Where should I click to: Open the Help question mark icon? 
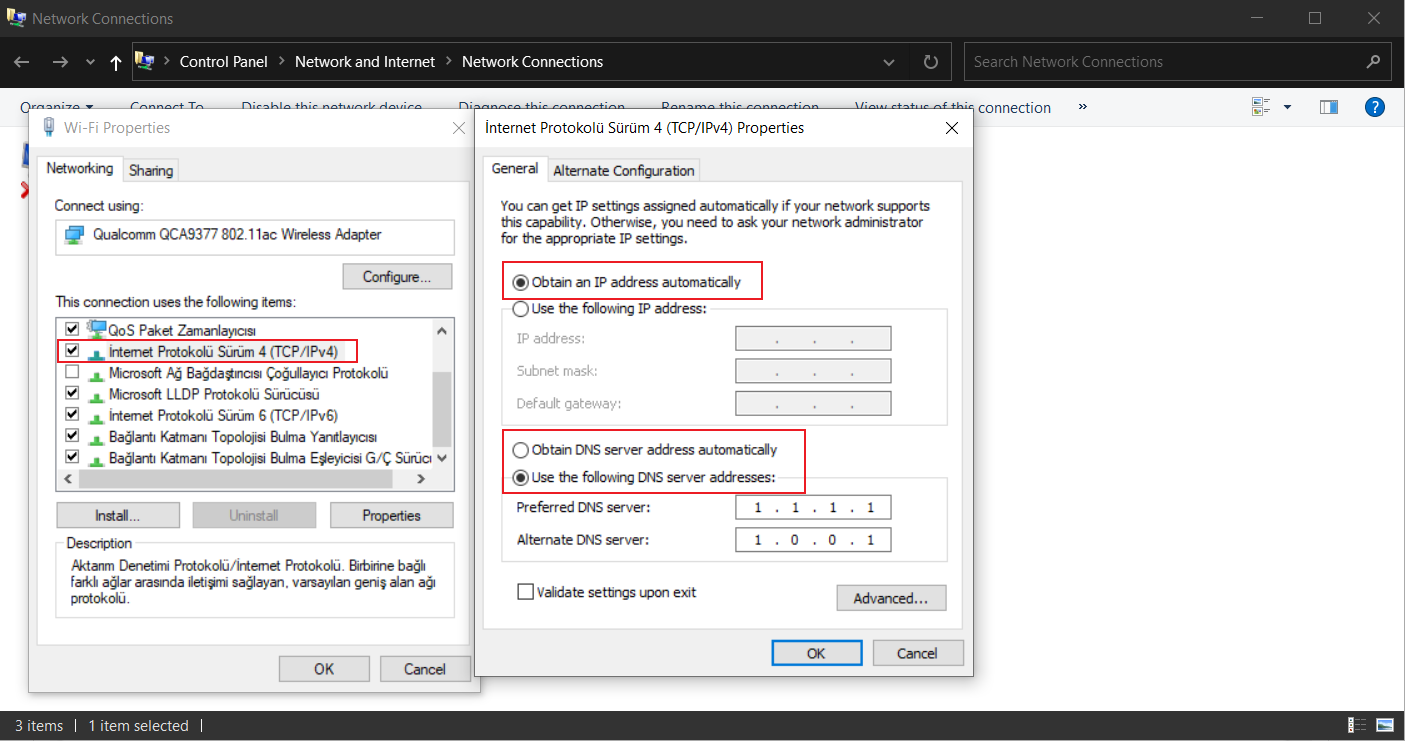(1374, 107)
